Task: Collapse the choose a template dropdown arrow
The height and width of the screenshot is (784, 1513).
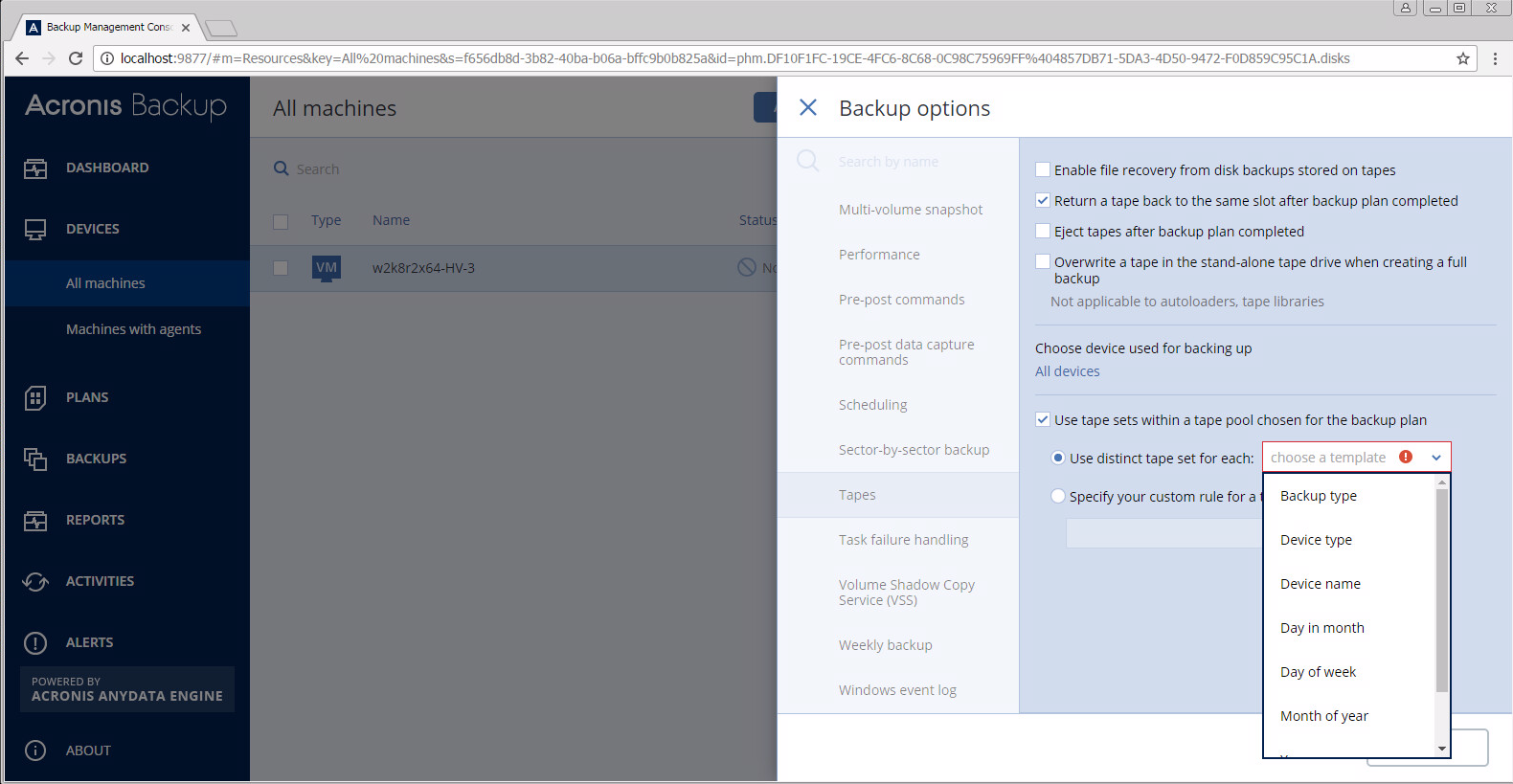Action: (x=1436, y=458)
